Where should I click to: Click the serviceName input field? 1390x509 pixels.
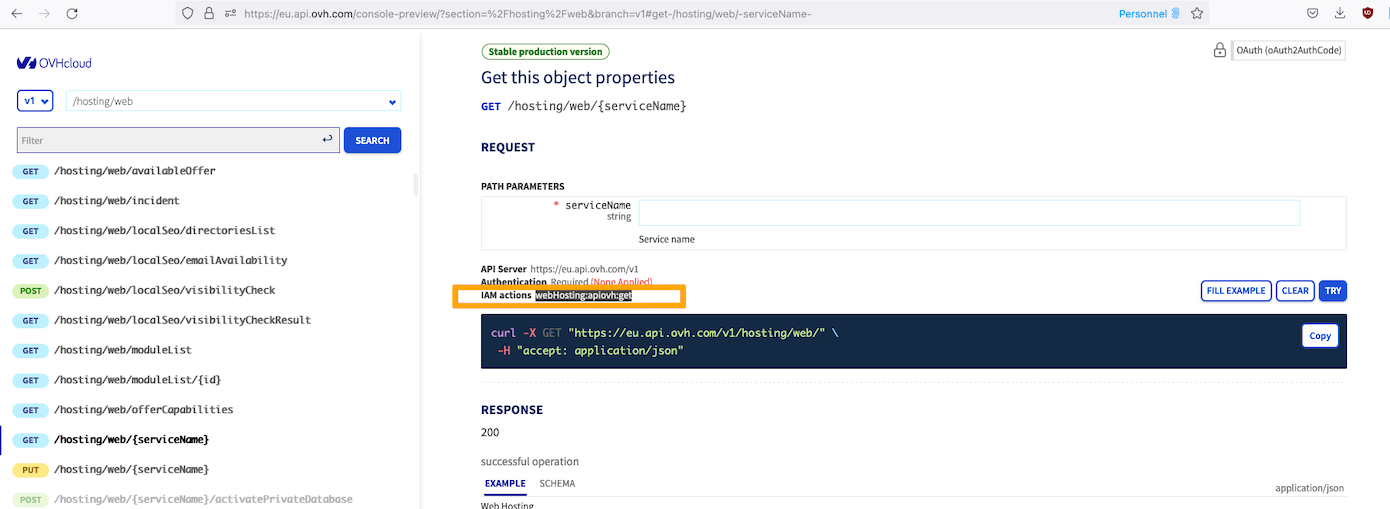click(x=969, y=213)
